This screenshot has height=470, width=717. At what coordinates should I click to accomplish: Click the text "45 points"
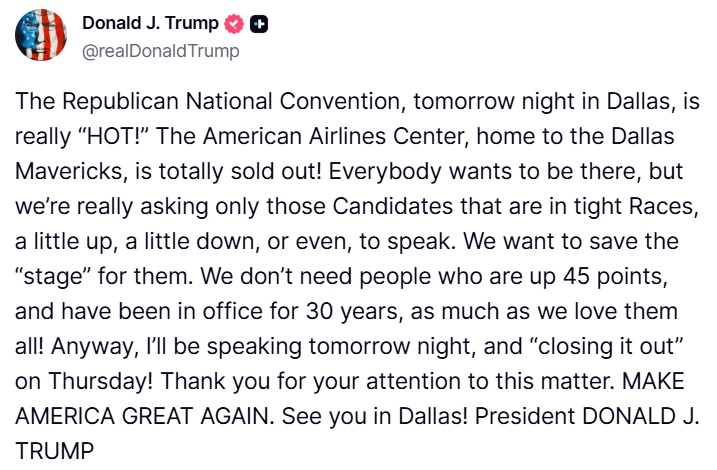[615, 276]
